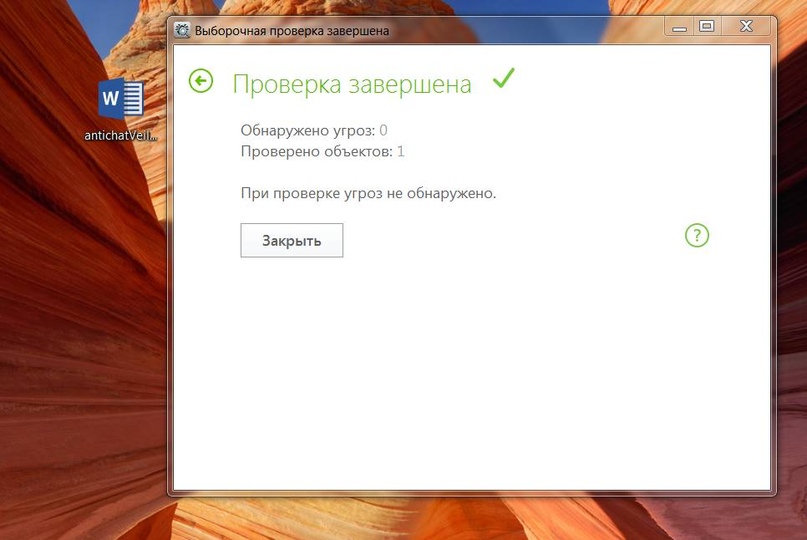Select the antichatVell file name label
This screenshot has height=540, width=807.
coord(122,136)
